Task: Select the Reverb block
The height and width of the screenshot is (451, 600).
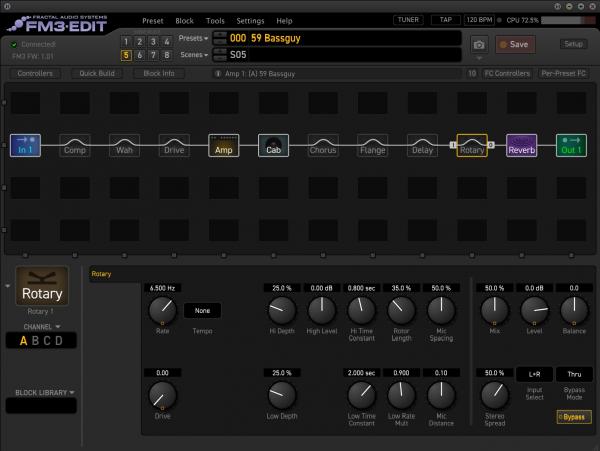Action: [x=522, y=145]
